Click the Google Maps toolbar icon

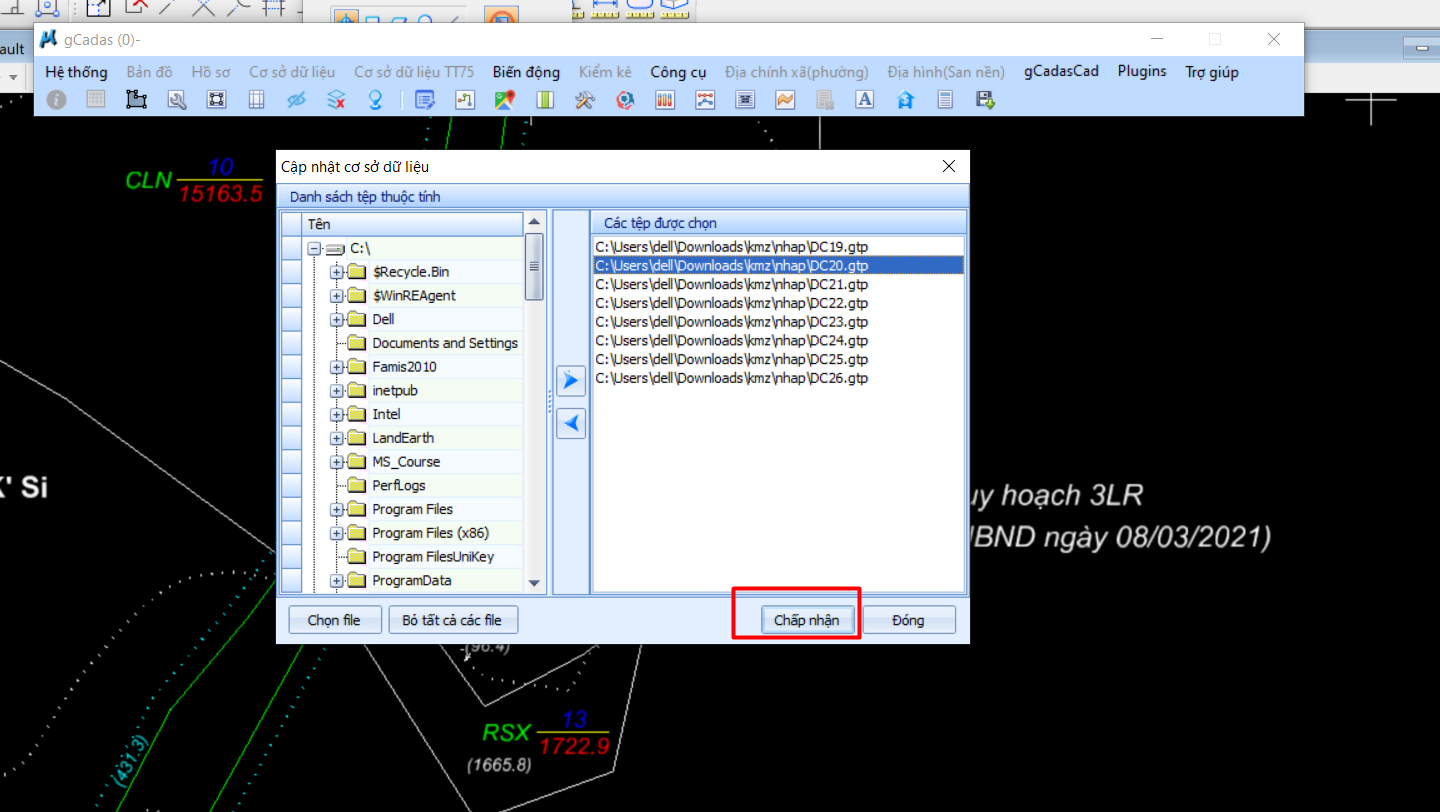[505, 100]
